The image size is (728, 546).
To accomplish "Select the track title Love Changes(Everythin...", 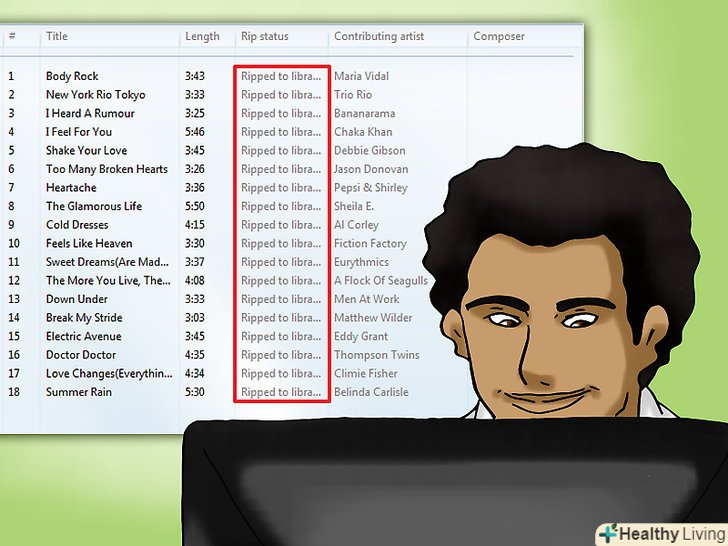I will coord(109,373).
